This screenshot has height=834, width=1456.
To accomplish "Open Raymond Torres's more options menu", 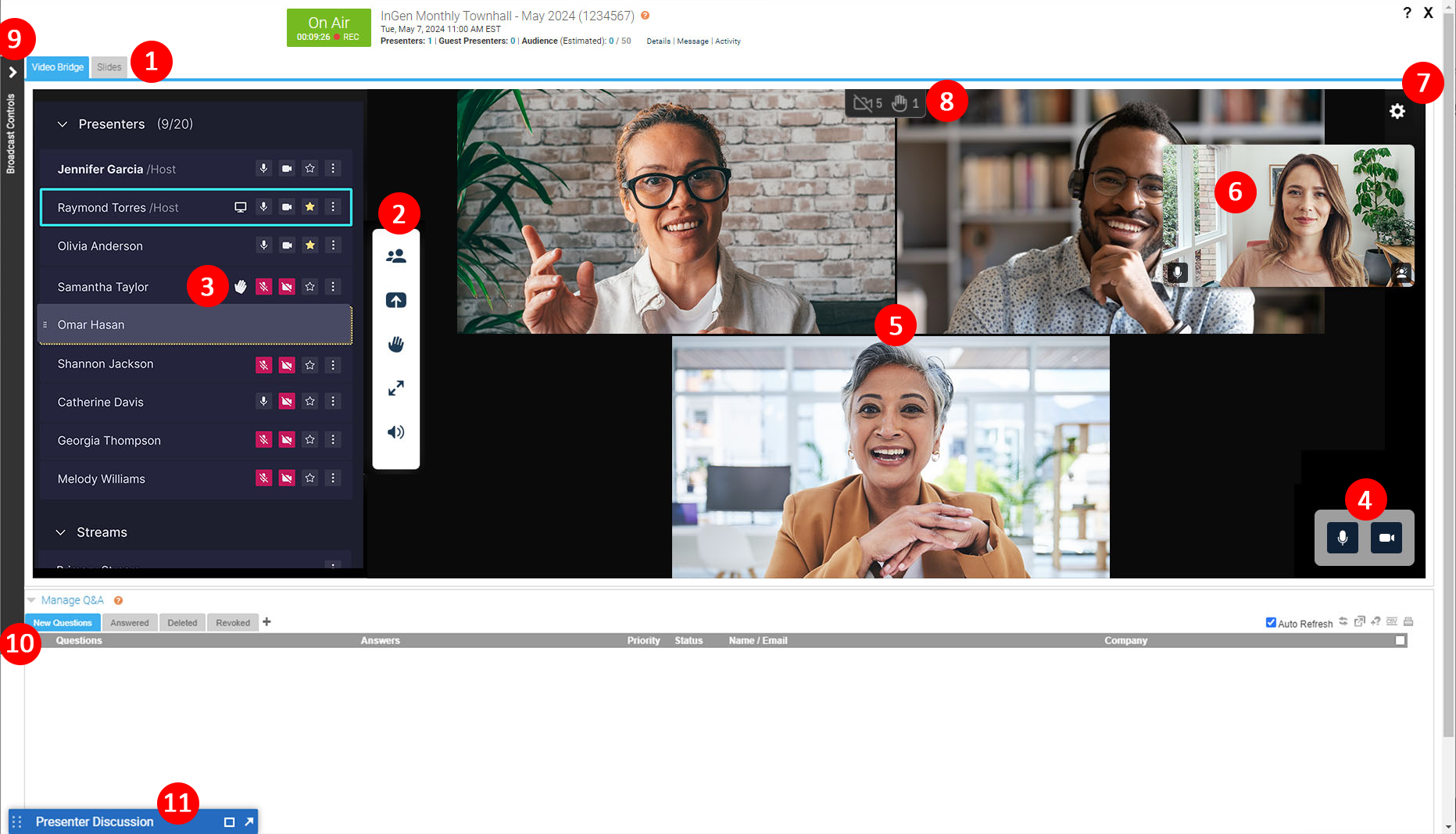I will click(x=333, y=207).
